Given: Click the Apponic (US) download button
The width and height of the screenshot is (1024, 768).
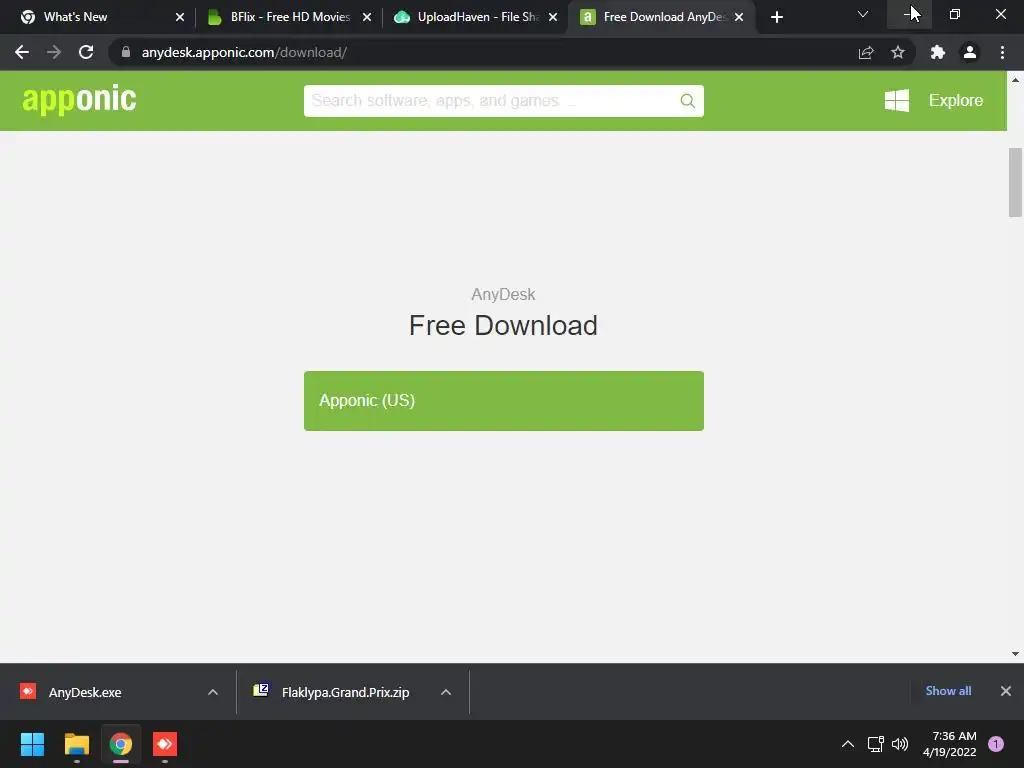Looking at the screenshot, I should coord(504,401).
